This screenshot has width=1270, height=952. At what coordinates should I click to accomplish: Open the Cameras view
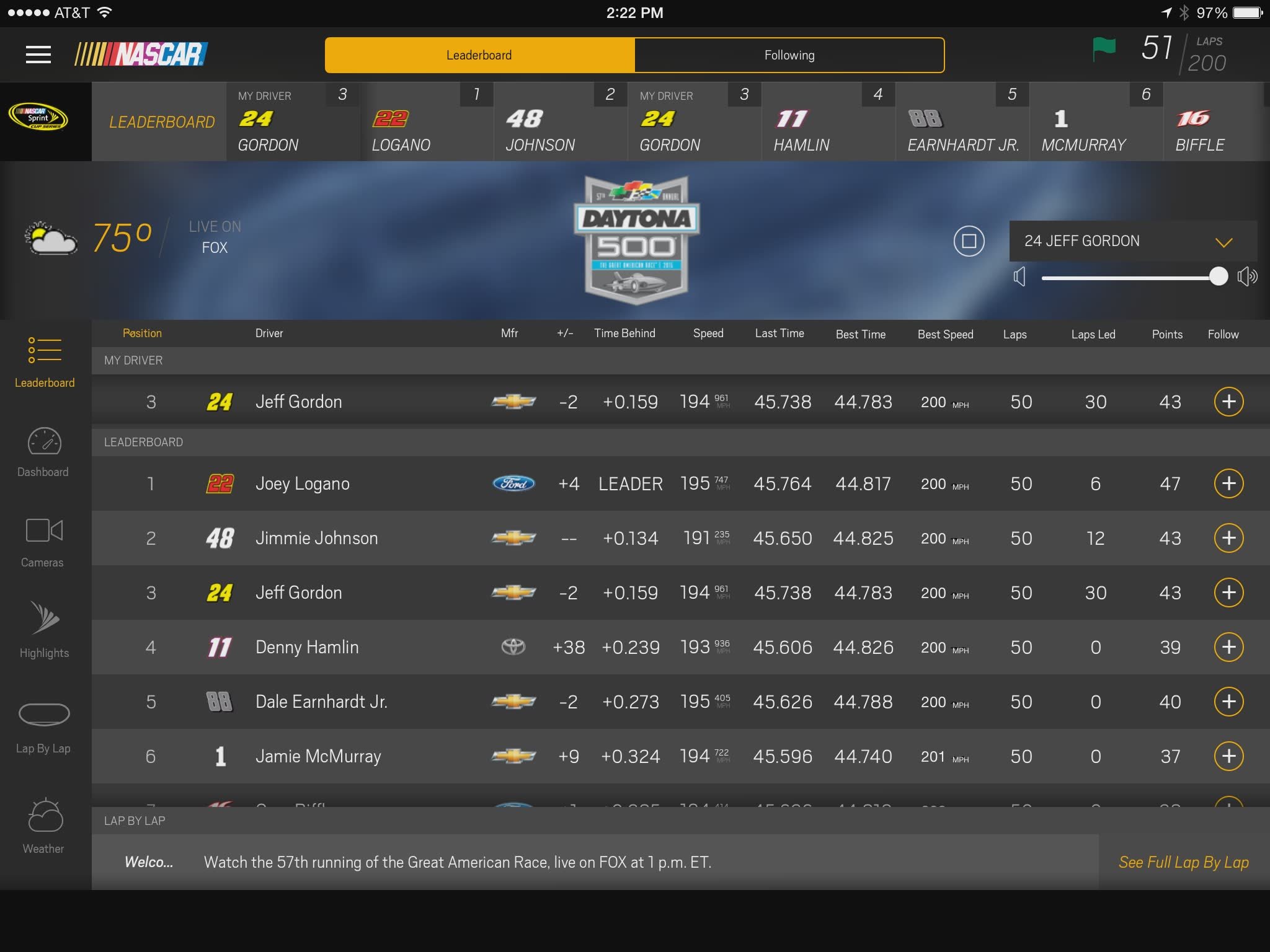(43, 542)
